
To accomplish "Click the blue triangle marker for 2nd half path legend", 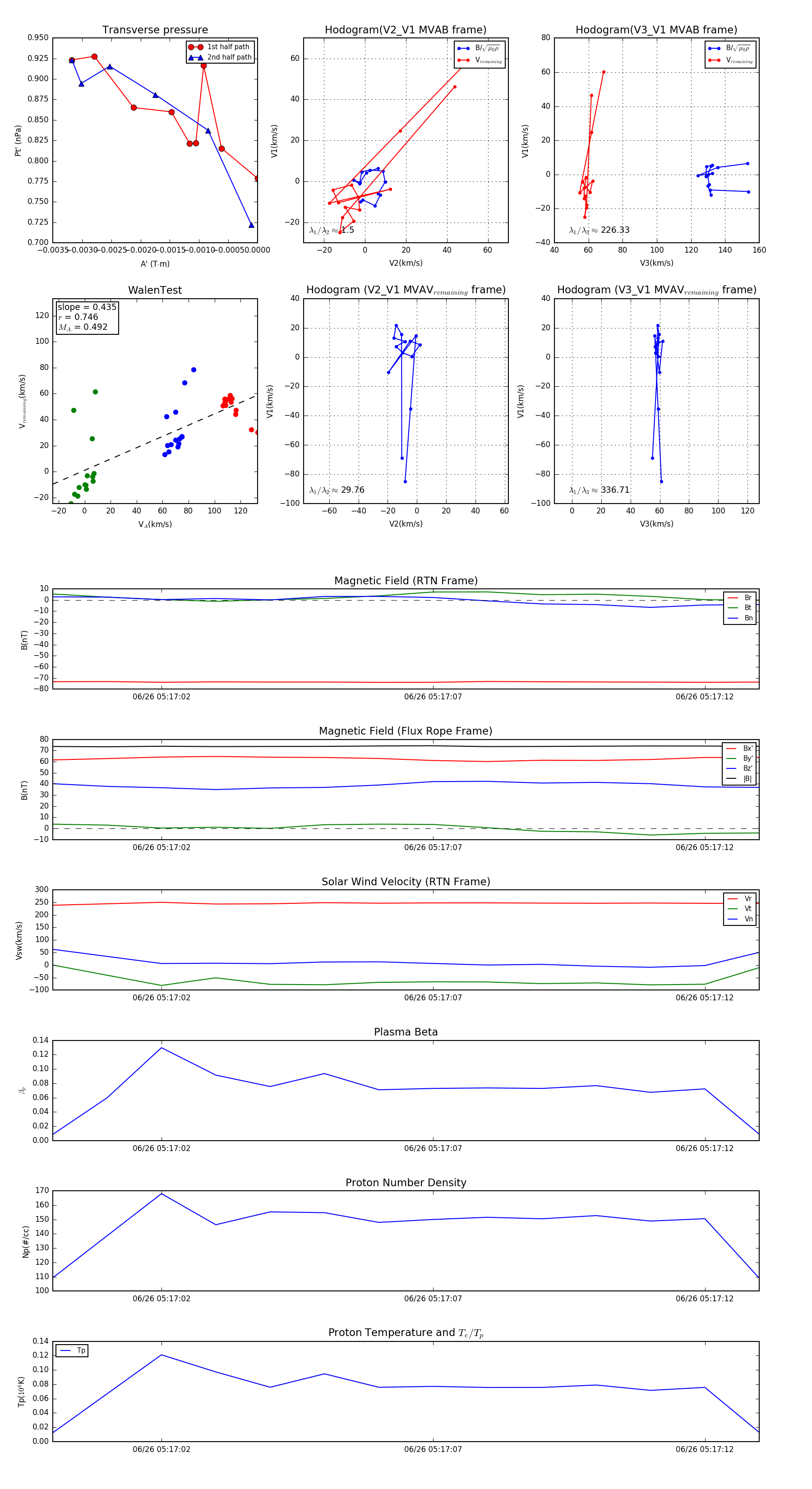I will [195, 57].
